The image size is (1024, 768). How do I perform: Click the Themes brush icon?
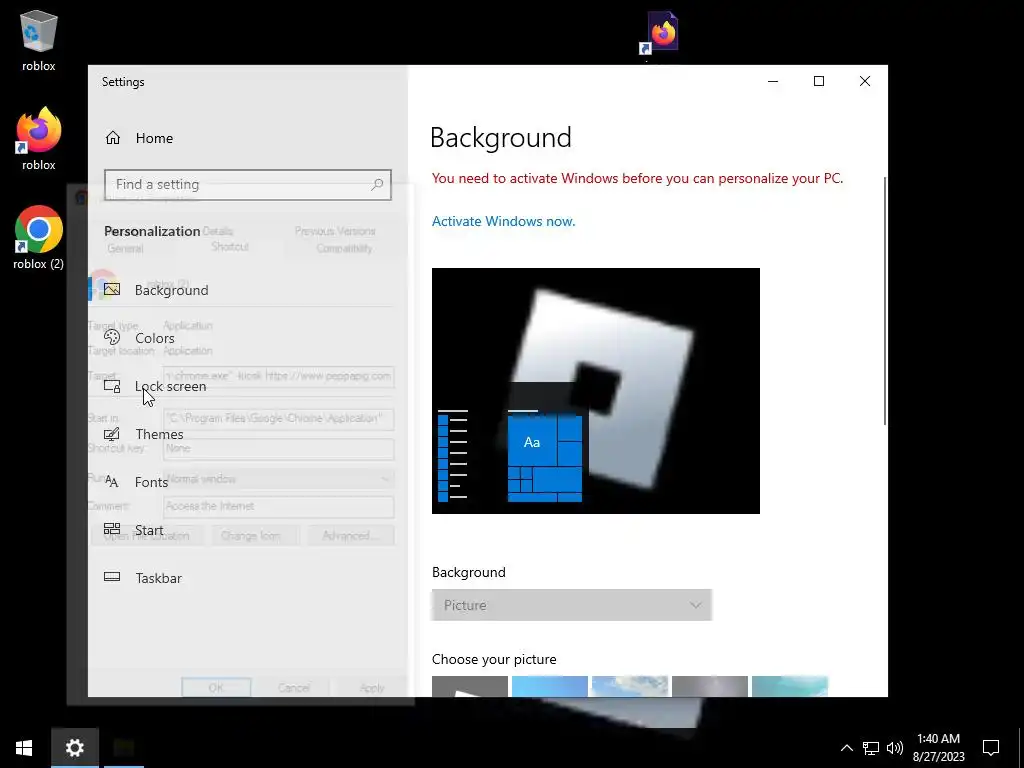click(x=112, y=434)
